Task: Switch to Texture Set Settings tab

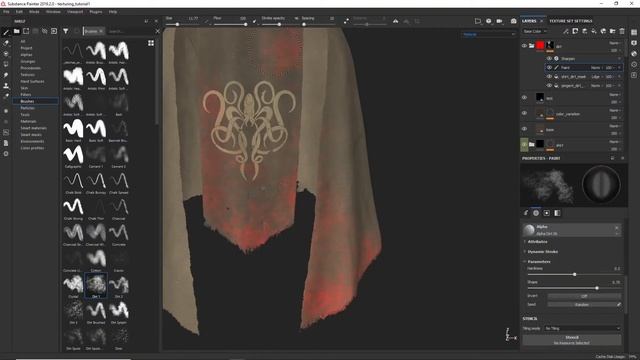Action: tap(571, 21)
